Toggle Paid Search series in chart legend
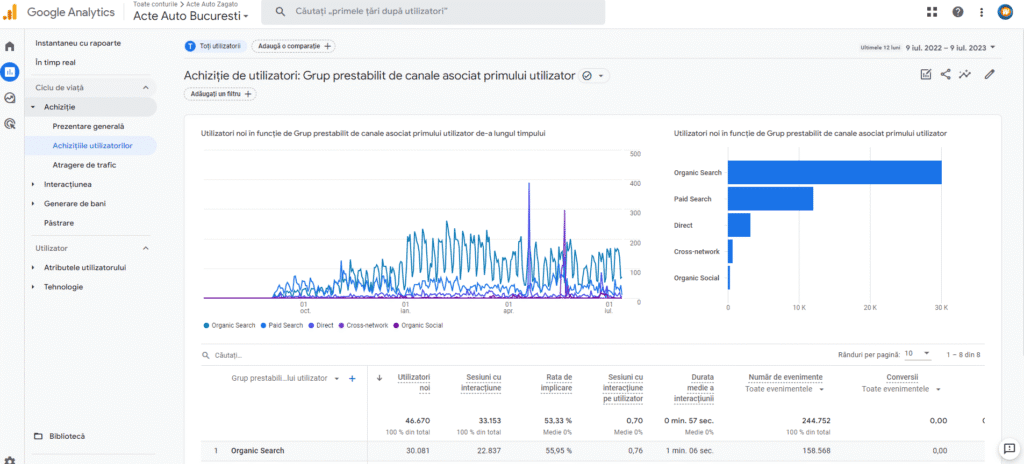 pyautogui.click(x=284, y=325)
